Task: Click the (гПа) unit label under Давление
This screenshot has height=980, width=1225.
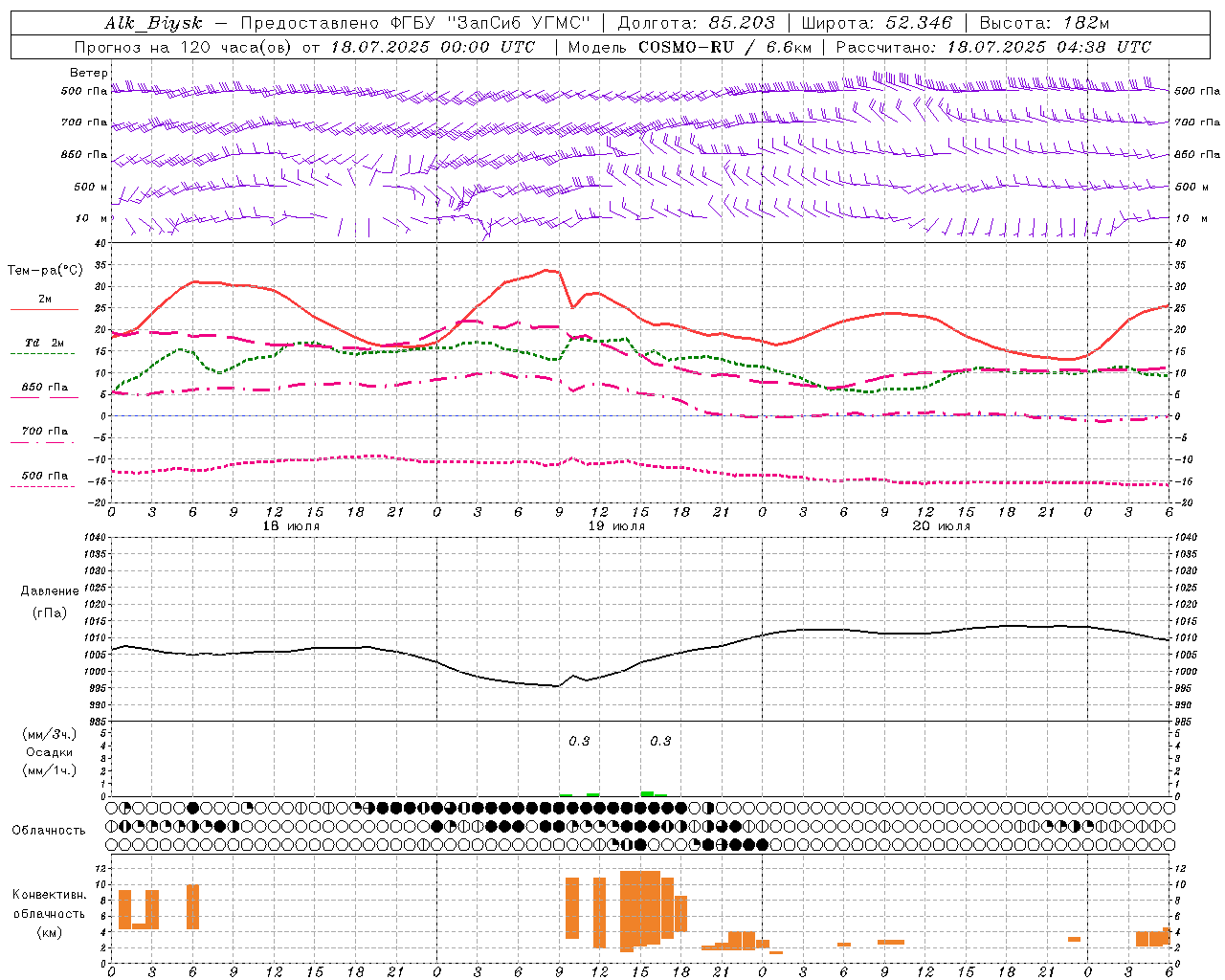Action: tap(50, 613)
